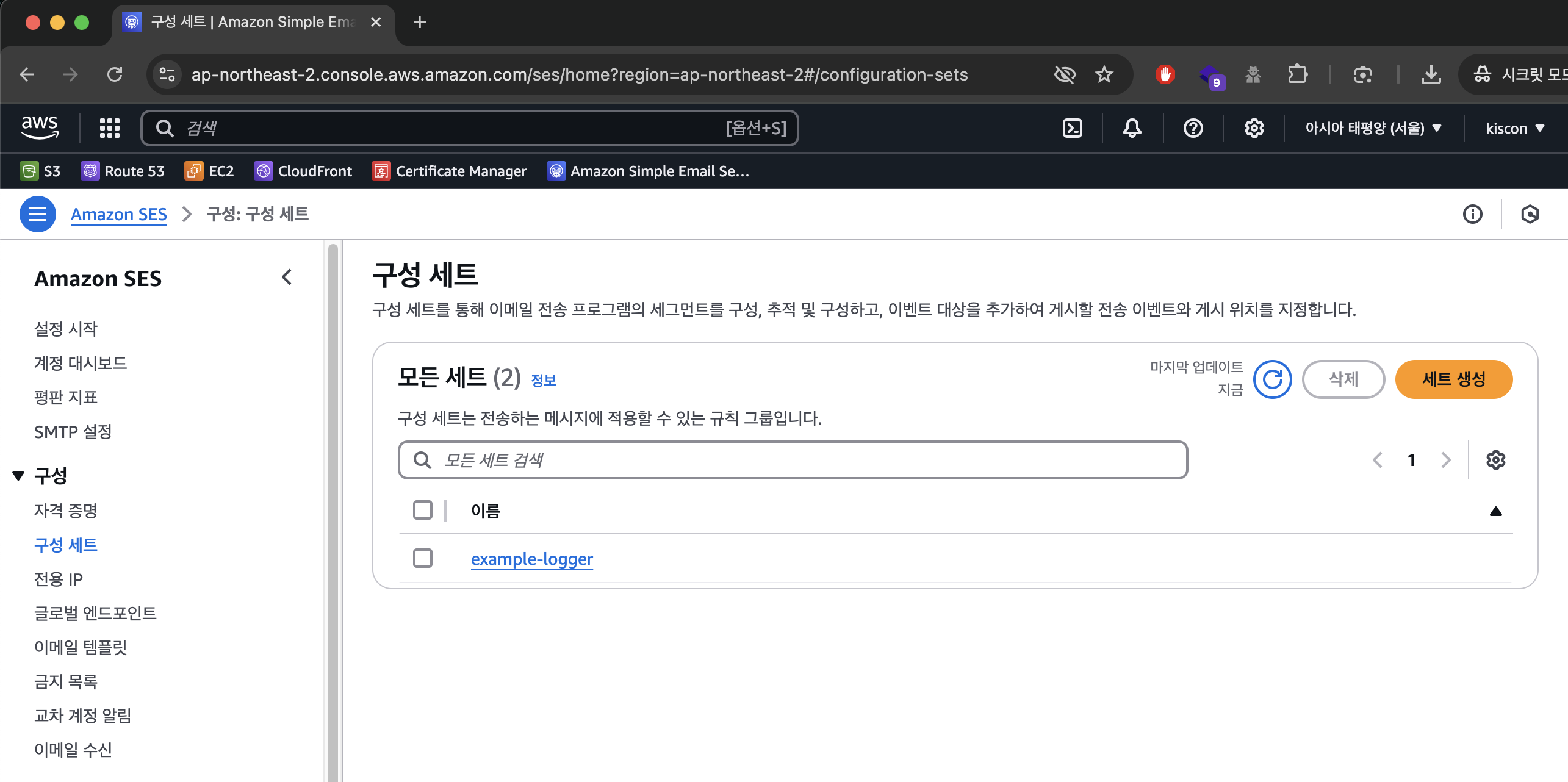
Task: Open S3 shortcut in favorites bar
Action: (40, 171)
